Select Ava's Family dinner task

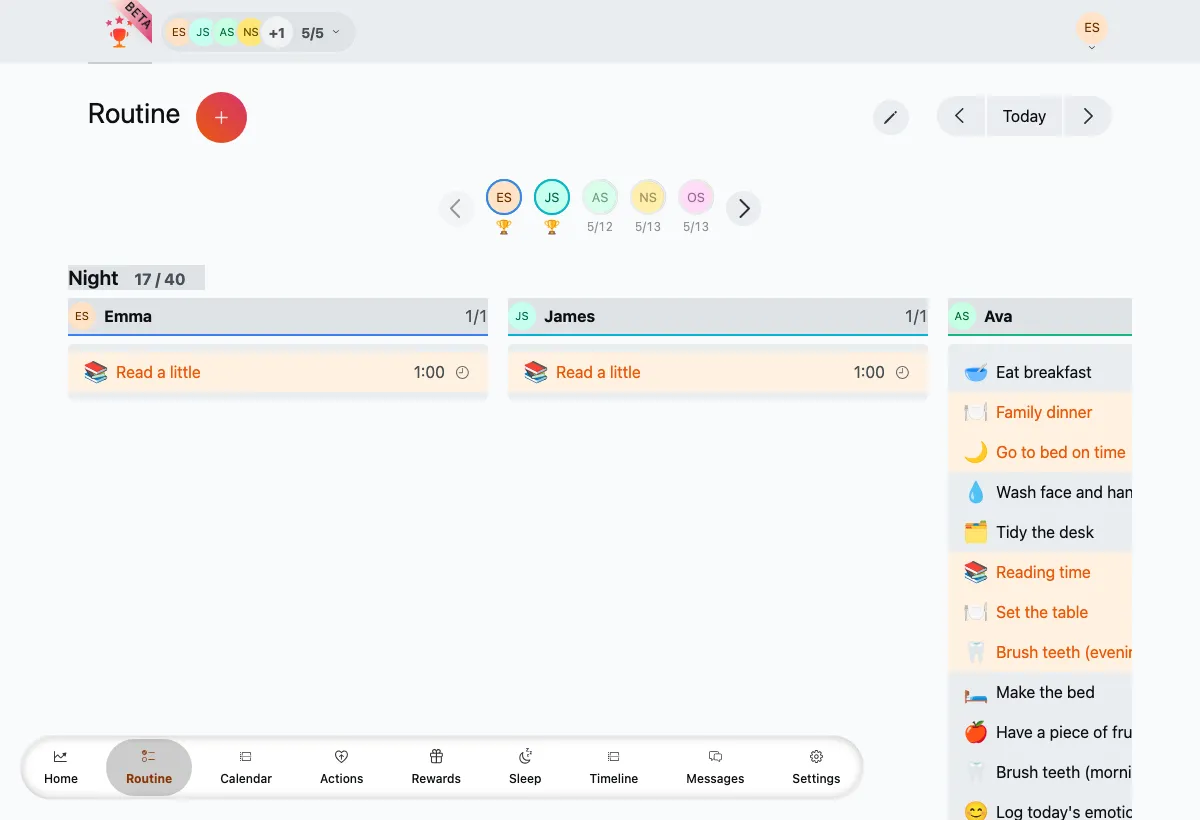[x=1040, y=412]
